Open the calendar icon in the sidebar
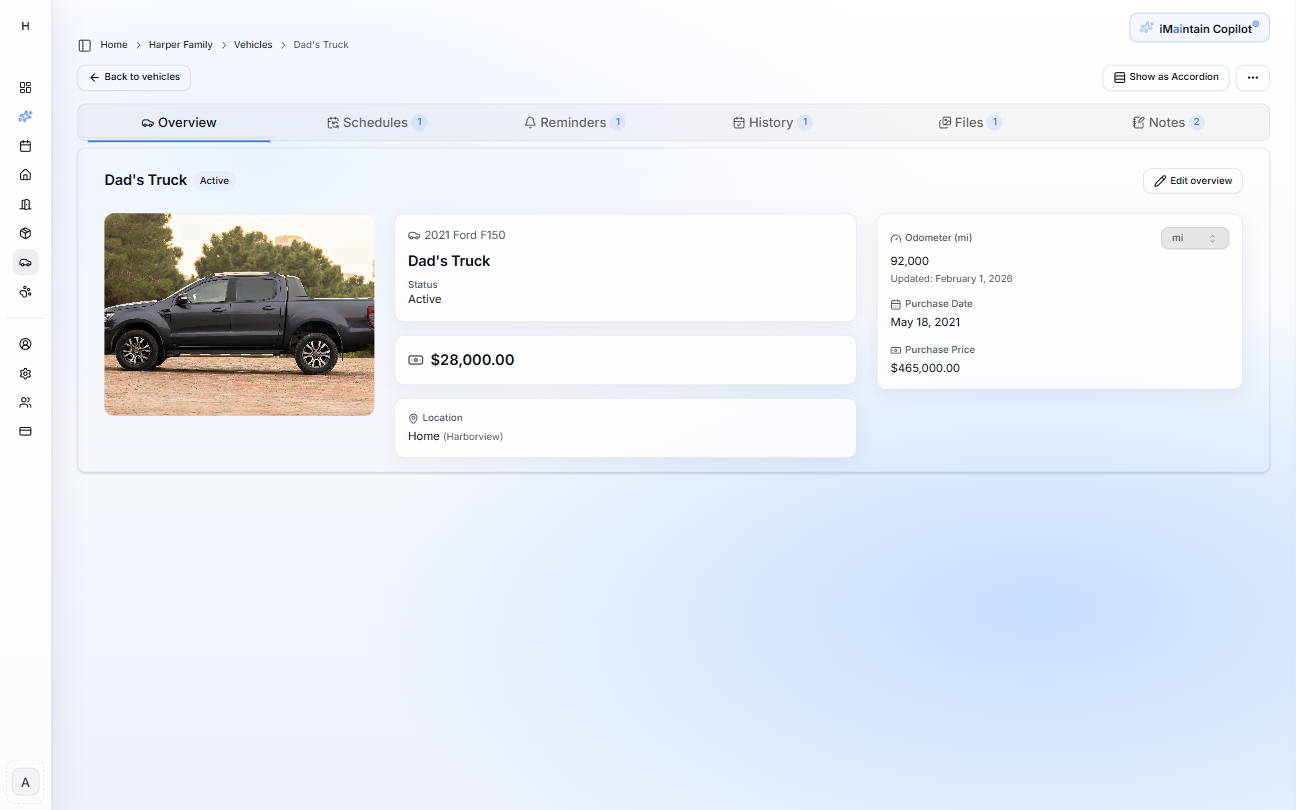 click(x=25, y=146)
